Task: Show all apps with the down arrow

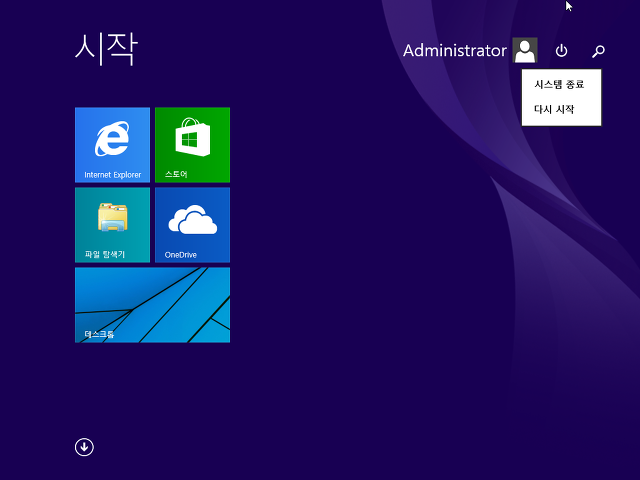Action: click(x=84, y=447)
